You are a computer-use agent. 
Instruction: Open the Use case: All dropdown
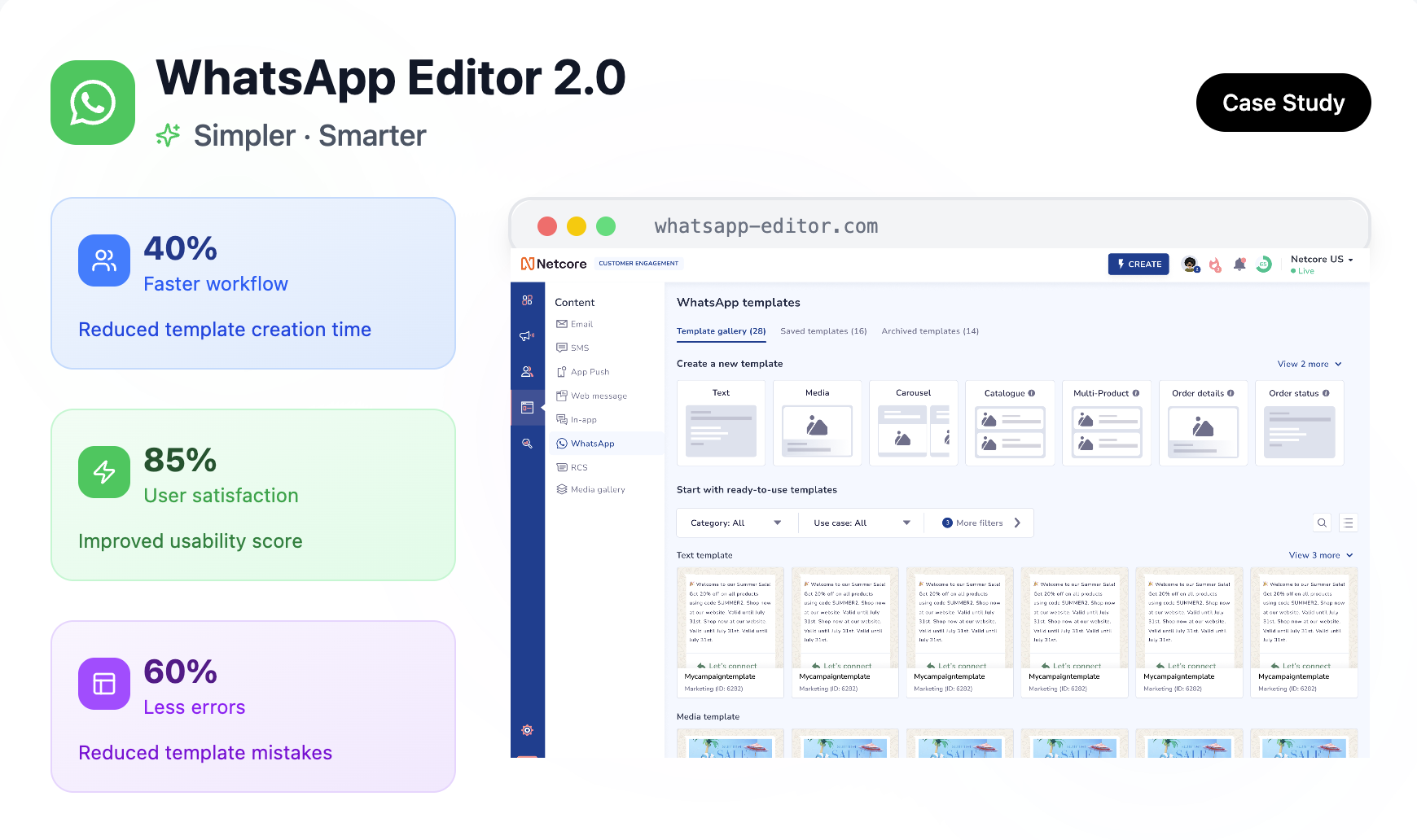point(862,523)
